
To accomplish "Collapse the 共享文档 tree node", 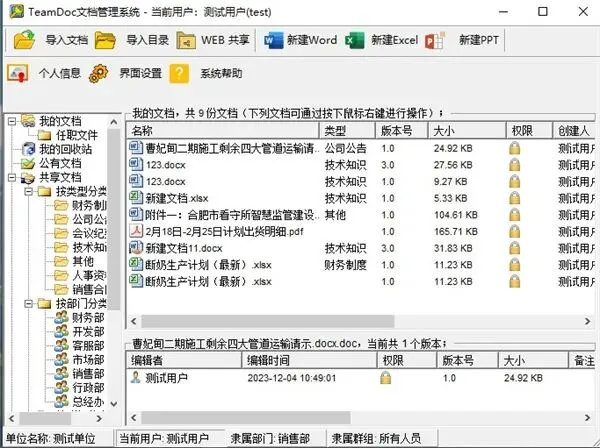I will coord(12,178).
